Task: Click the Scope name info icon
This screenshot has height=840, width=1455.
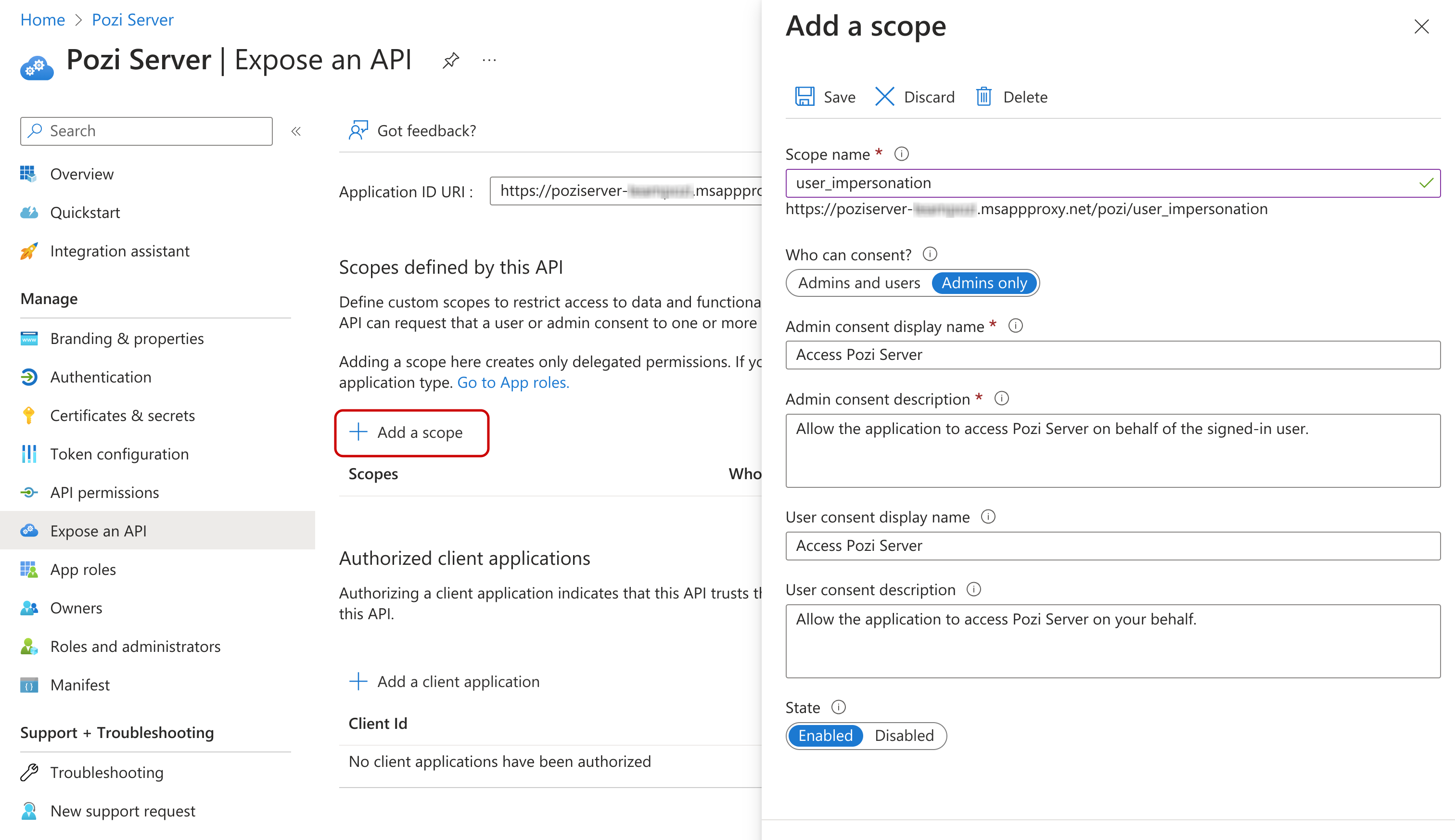Action: click(901, 154)
